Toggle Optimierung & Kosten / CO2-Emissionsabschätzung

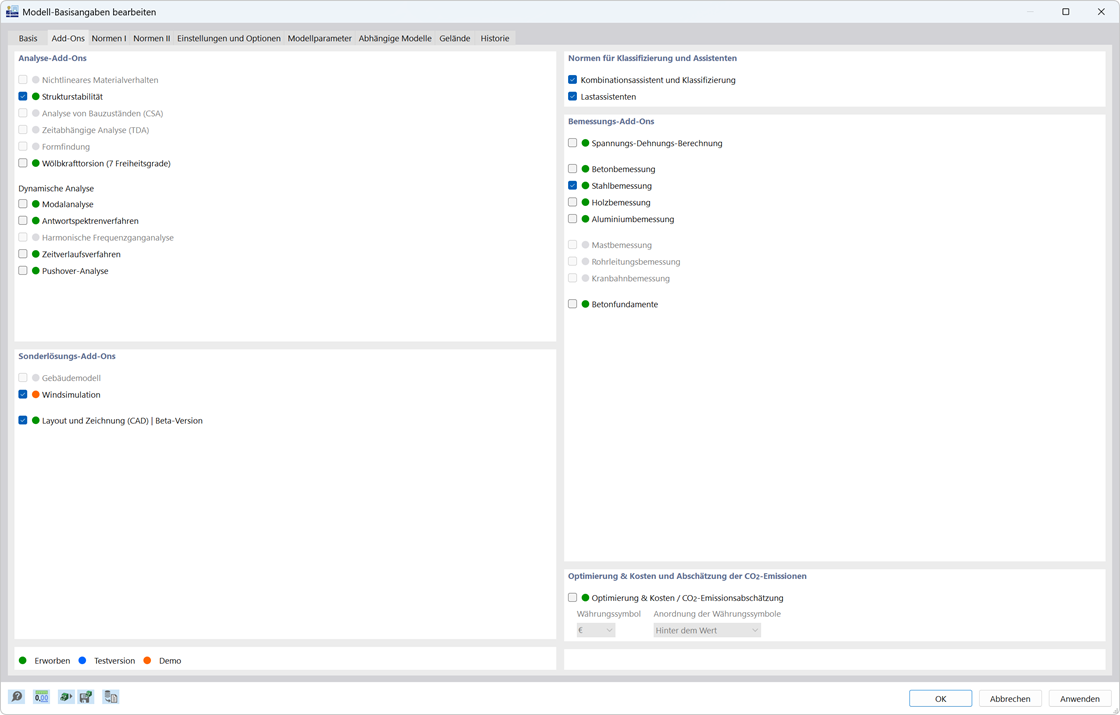coord(571,597)
